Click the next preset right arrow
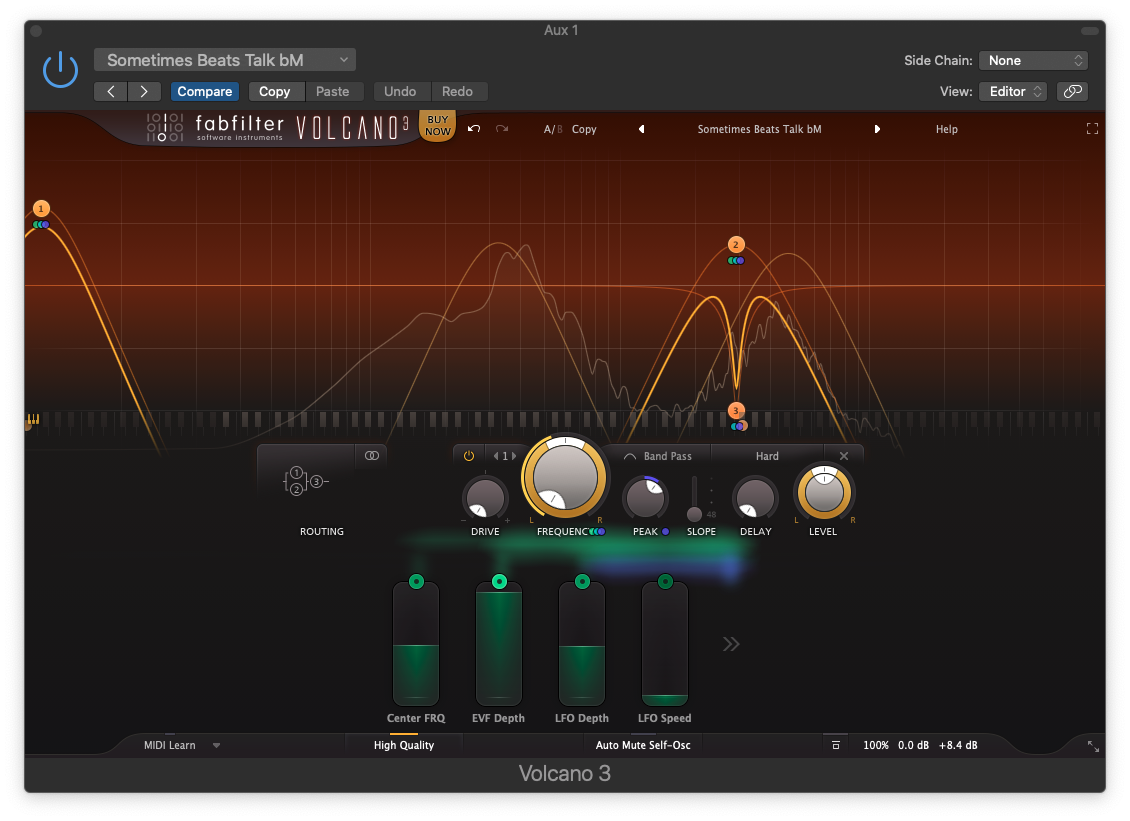The image size is (1130, 821). [x=878, y=129]
